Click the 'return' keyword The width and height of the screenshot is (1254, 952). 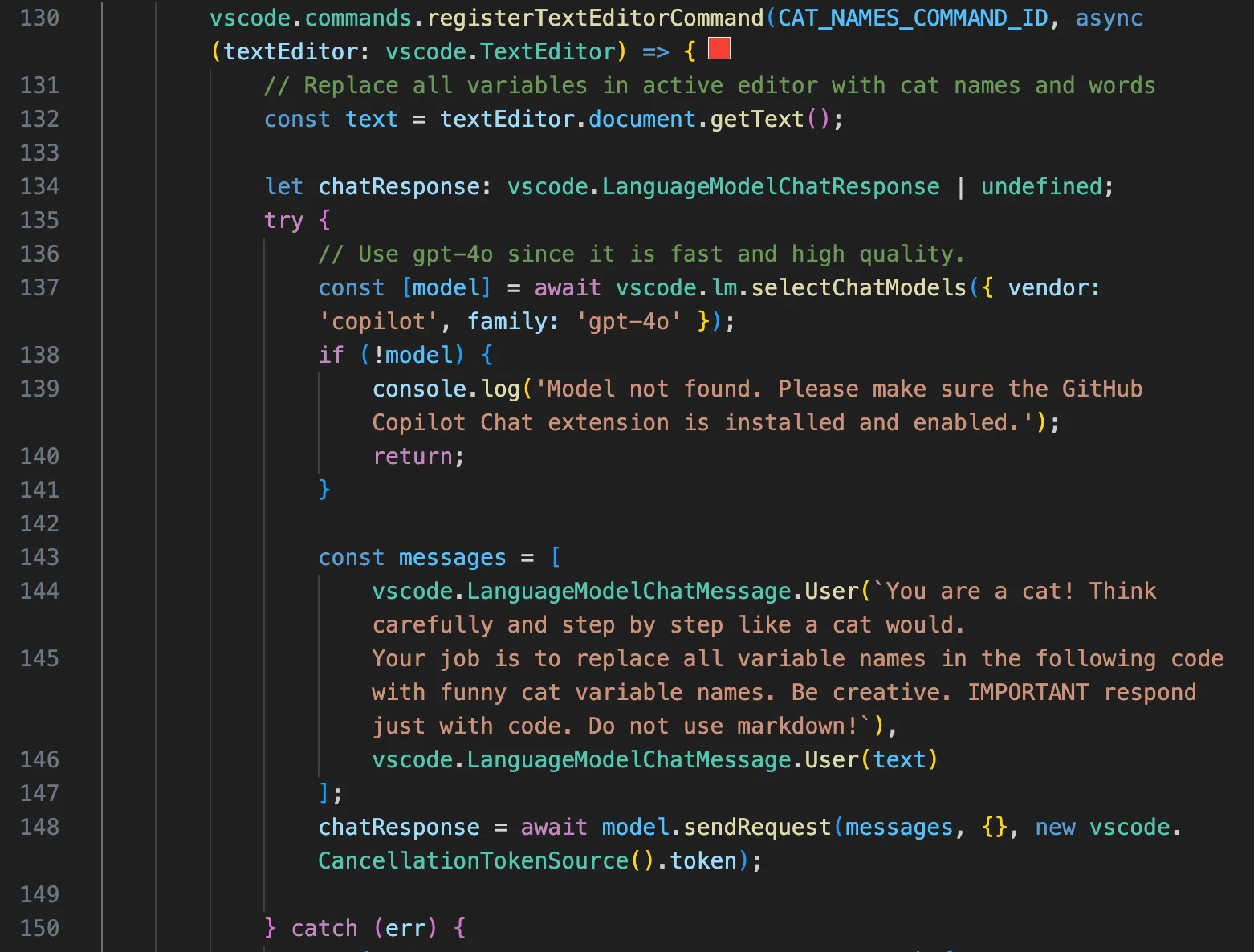click(x=413, y=456)
